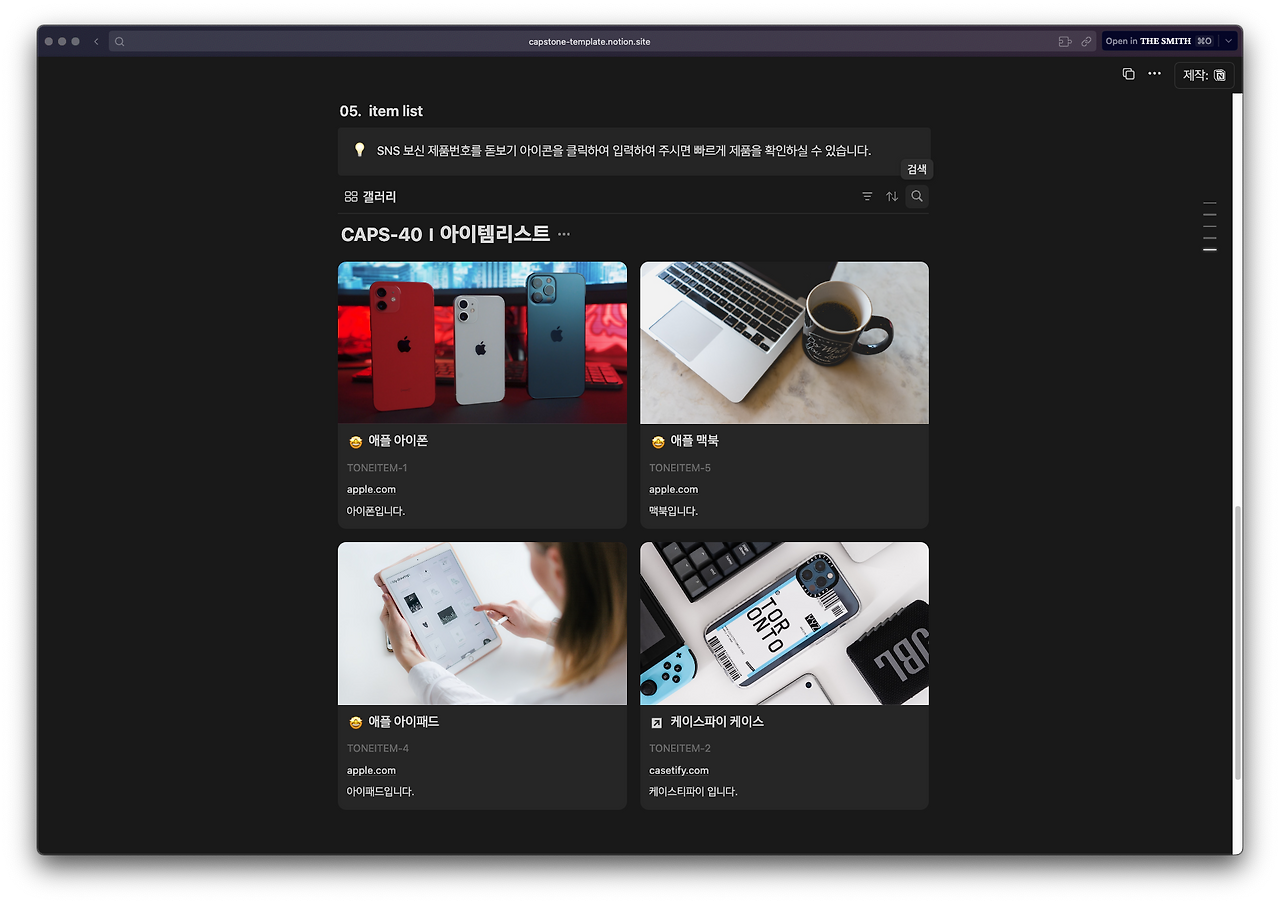This screenshot has width=1280, height=904.
Task: Click the arrow icon beside 케이스파이 케이스
Action: coord(657,723)
